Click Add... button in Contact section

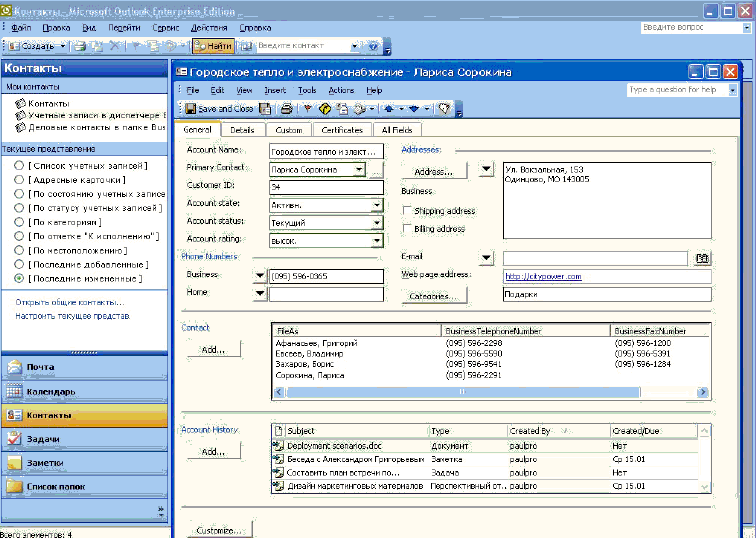coord(214,350)
